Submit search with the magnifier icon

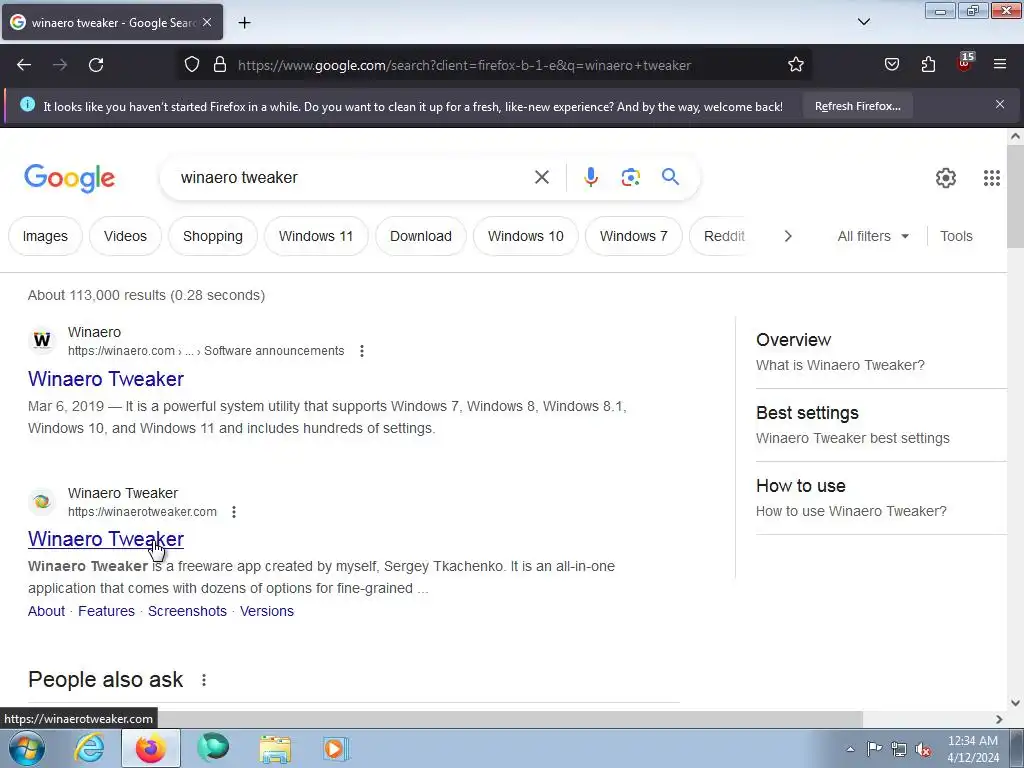670,177
